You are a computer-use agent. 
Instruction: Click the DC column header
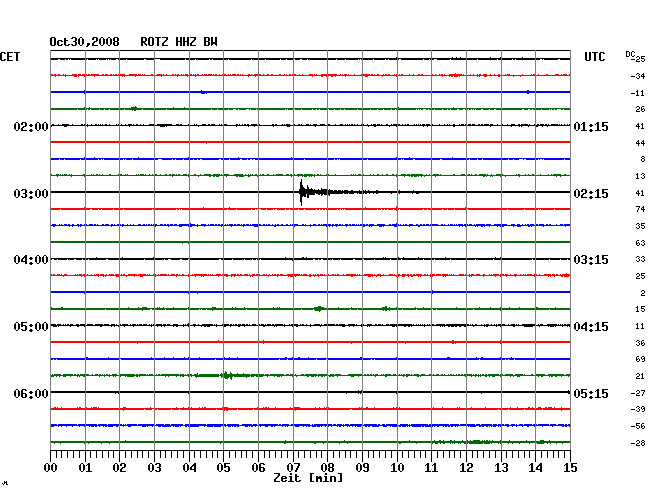630,54
